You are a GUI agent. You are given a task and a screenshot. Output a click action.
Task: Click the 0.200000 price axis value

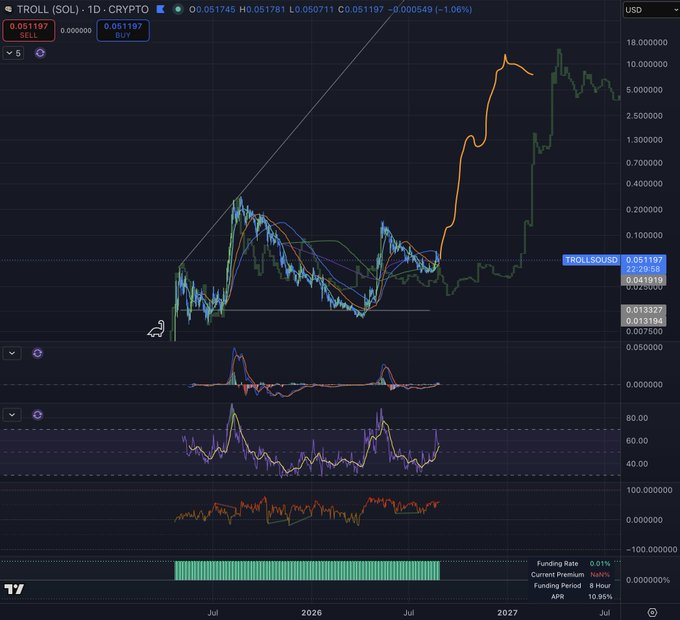coord(644,209)
